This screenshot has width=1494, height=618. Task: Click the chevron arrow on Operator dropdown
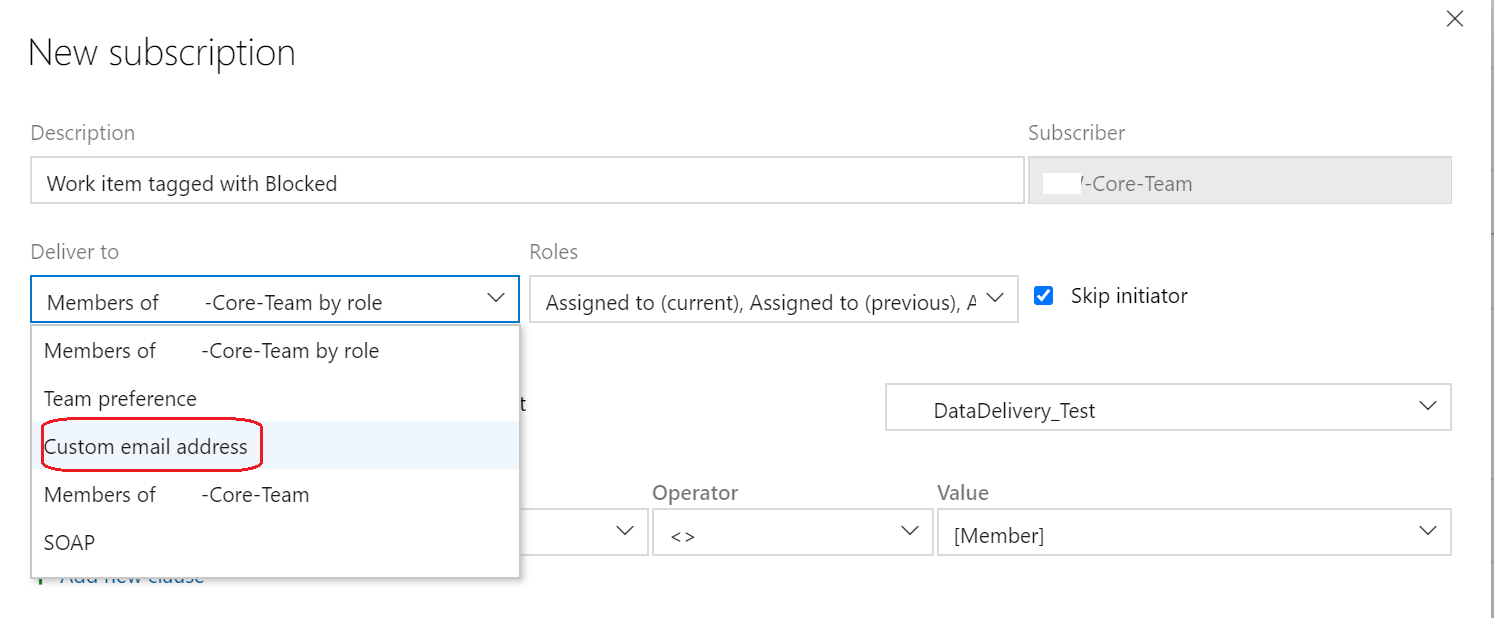[x=910, y=532]
